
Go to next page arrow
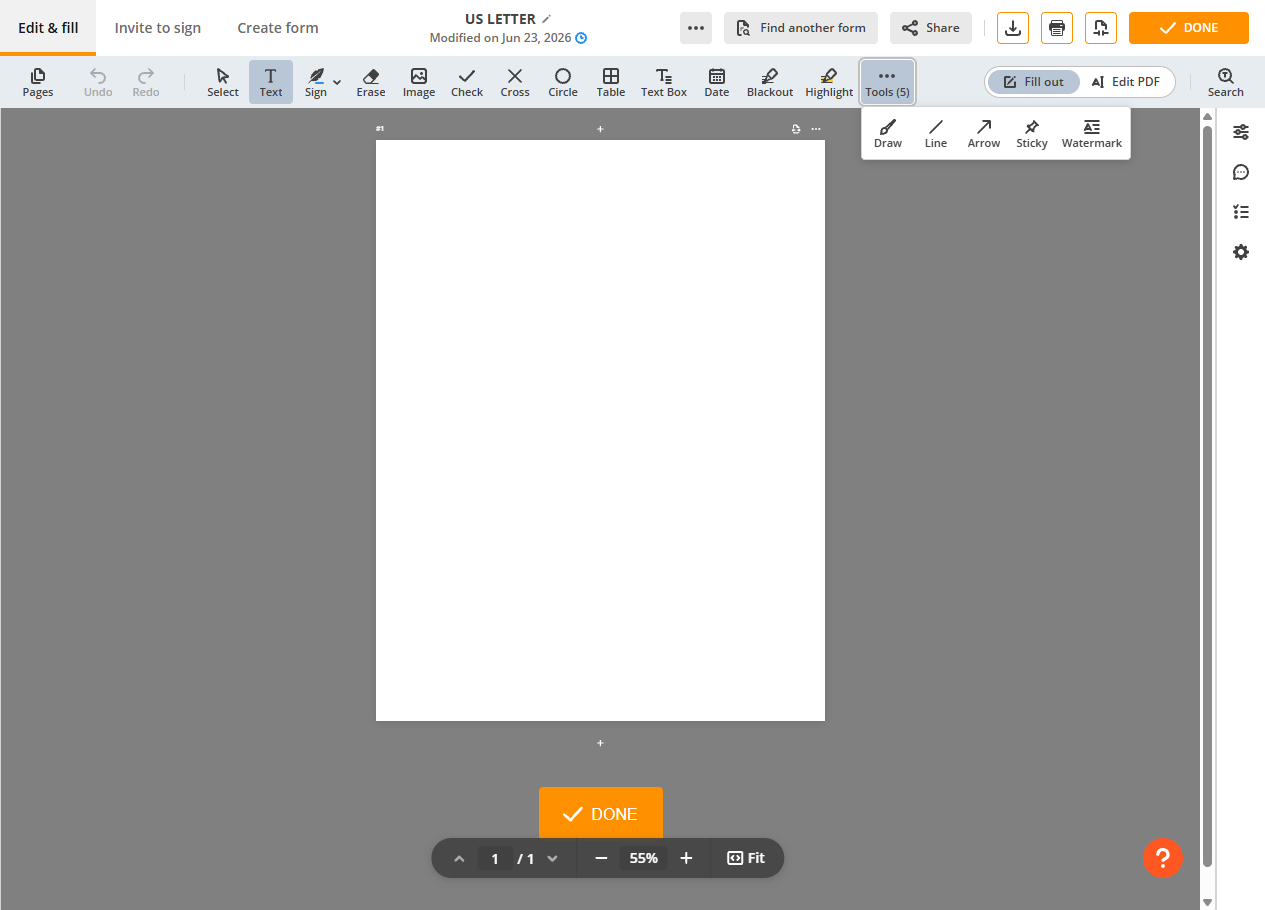tap(552, 858)
